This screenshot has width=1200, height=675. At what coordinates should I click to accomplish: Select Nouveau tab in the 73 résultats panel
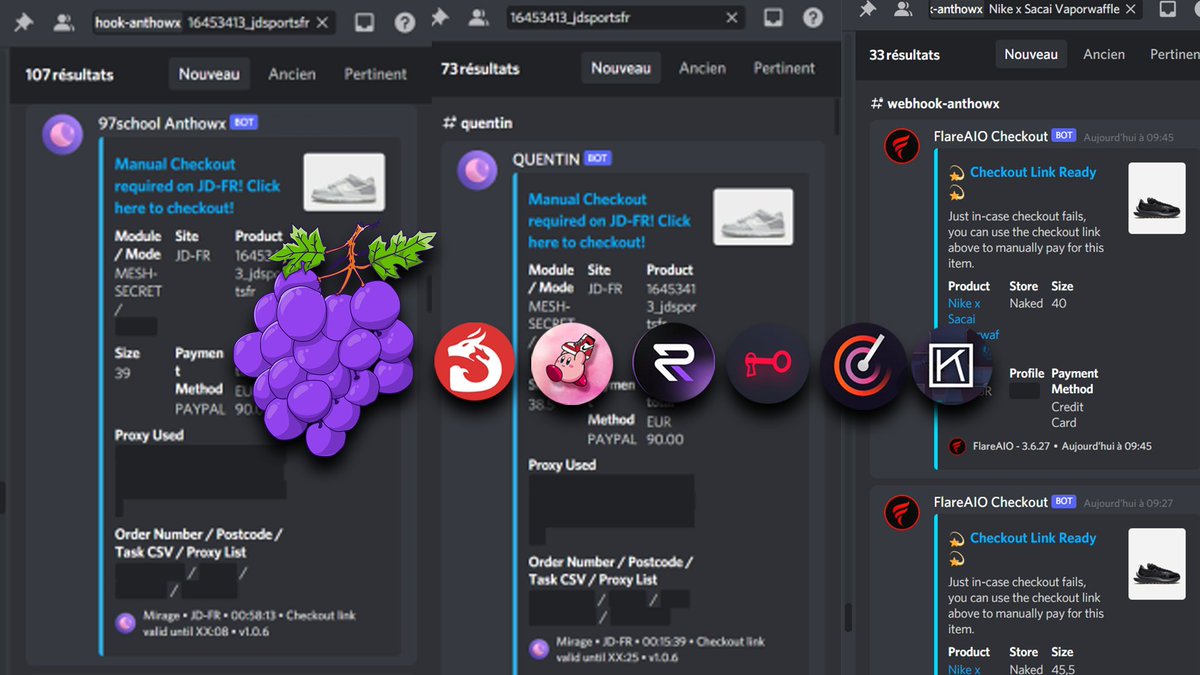pyautogui.click(x=621, y=68)
